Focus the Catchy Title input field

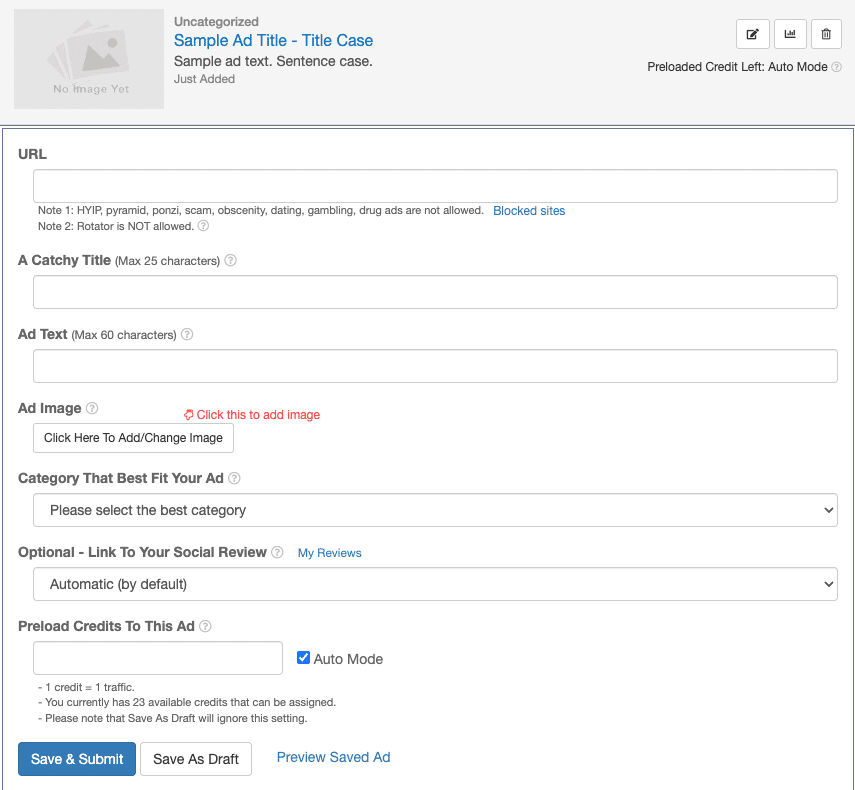point(435,292)
